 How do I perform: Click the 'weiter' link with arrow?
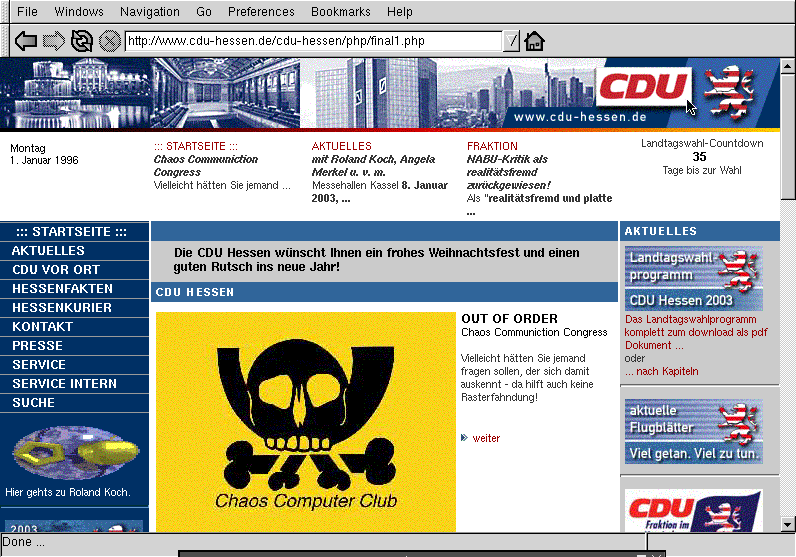[x=486, y=438]
